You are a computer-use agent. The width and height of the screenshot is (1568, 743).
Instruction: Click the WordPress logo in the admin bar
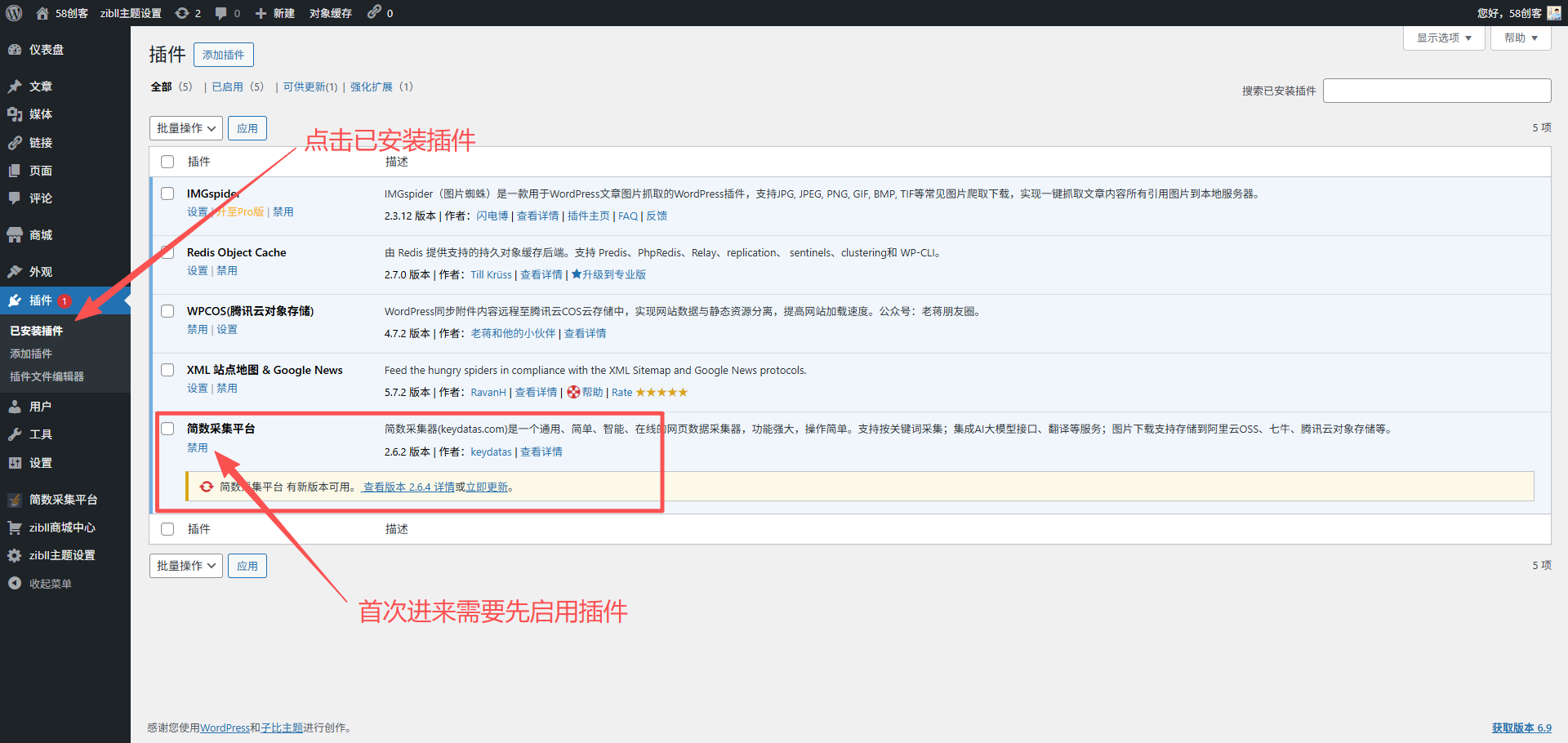pos(13,12)
